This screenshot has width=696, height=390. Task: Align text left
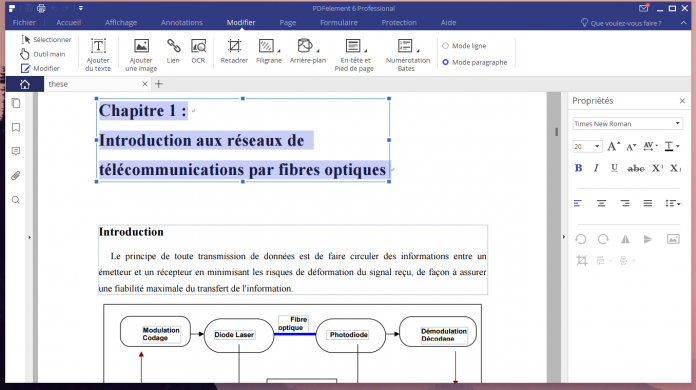577,203
